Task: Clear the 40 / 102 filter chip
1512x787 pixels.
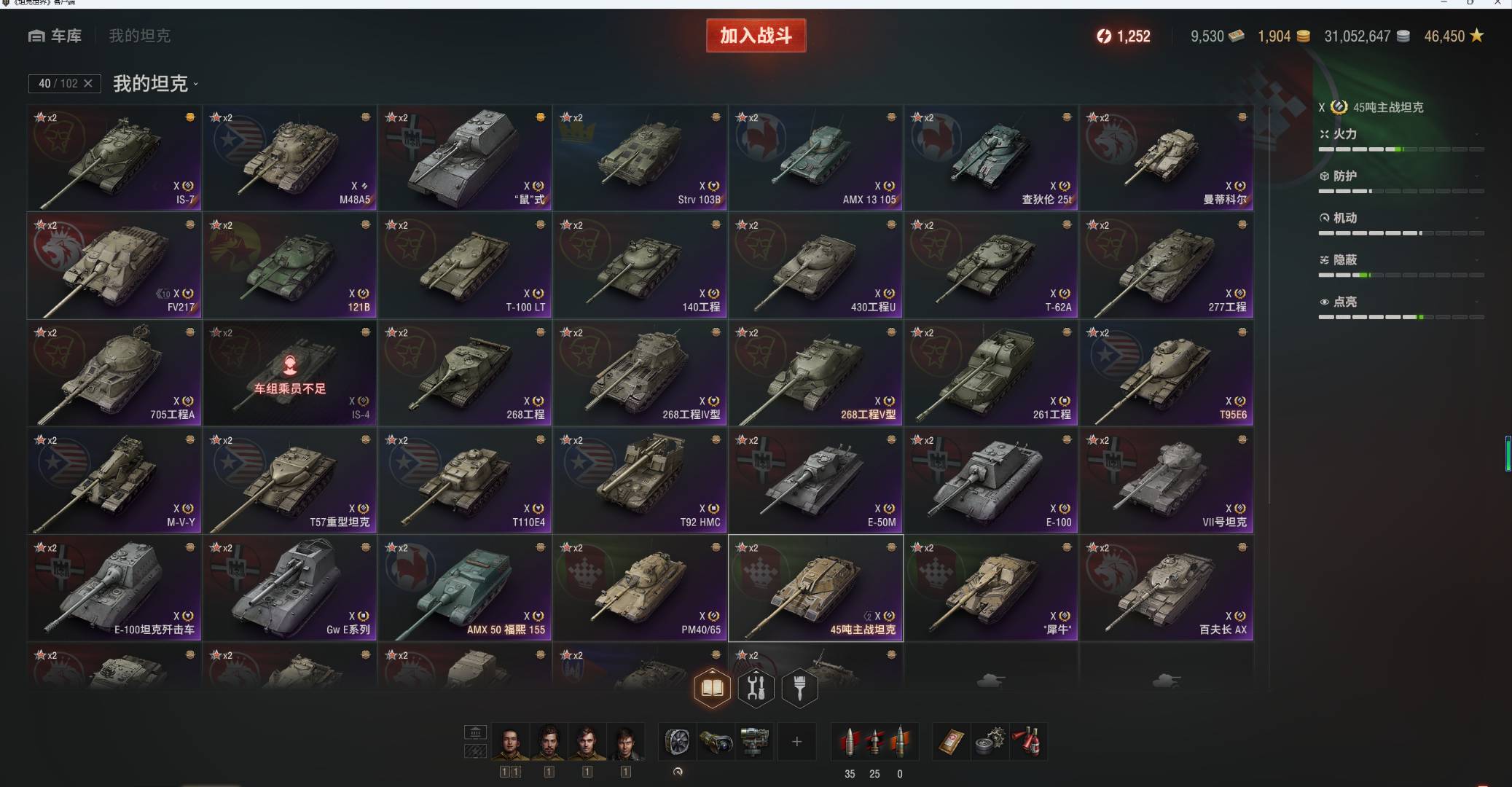Action: pyautogui.click(x=88, y=84)
